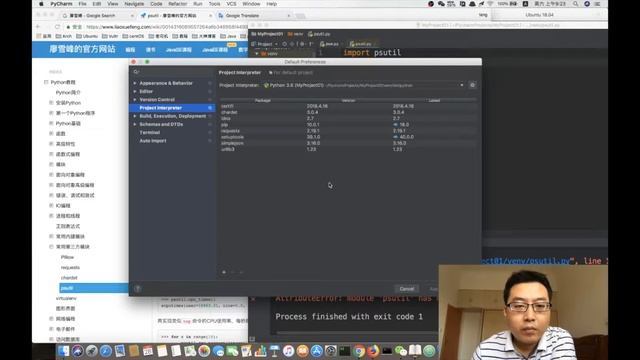This screenshot has width=640, height=360.
Task: Open Keynote from the Dock
Action: [275, 351]
